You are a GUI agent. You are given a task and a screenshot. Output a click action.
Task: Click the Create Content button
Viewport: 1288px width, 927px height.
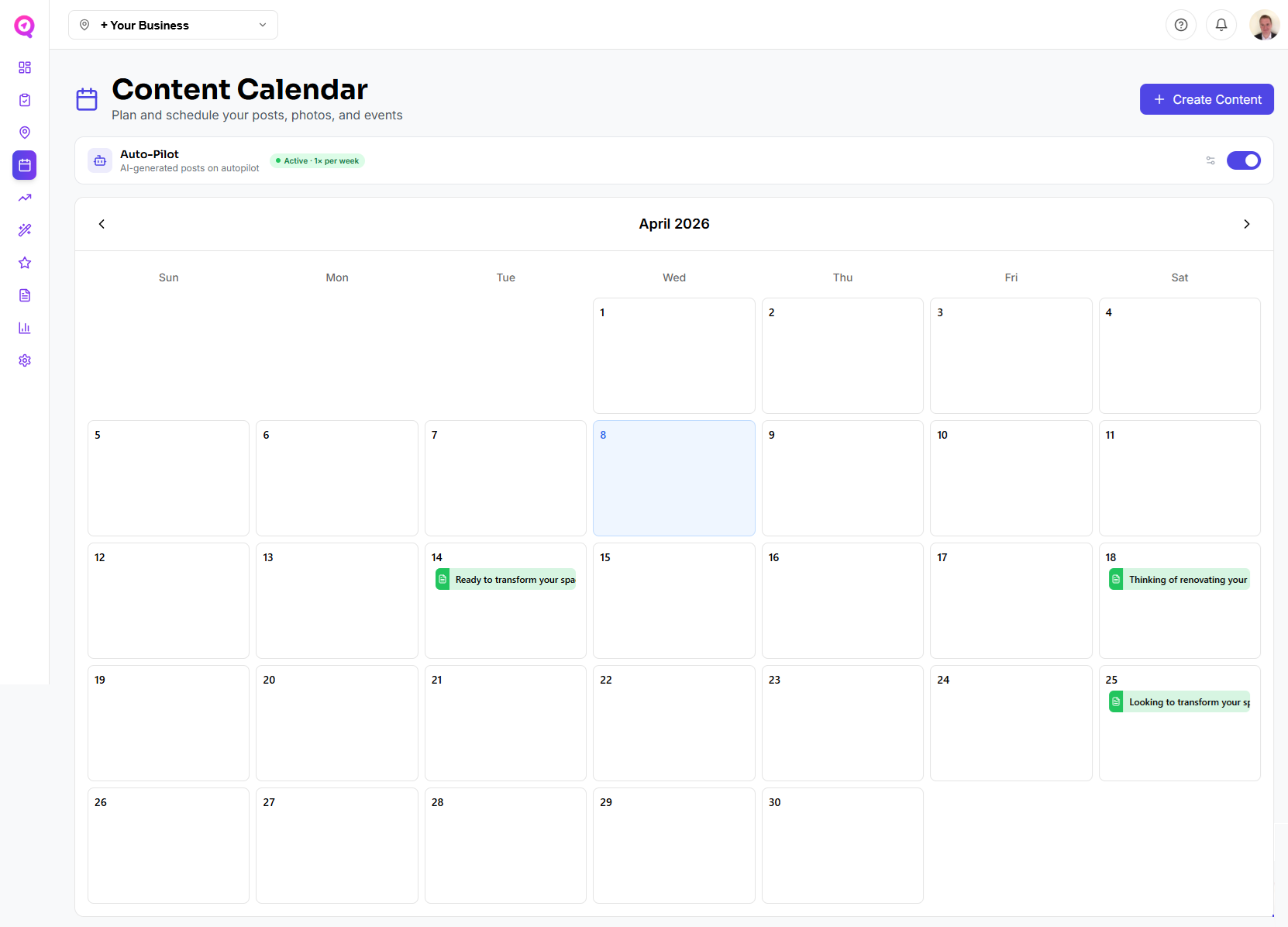point(1206,99)
